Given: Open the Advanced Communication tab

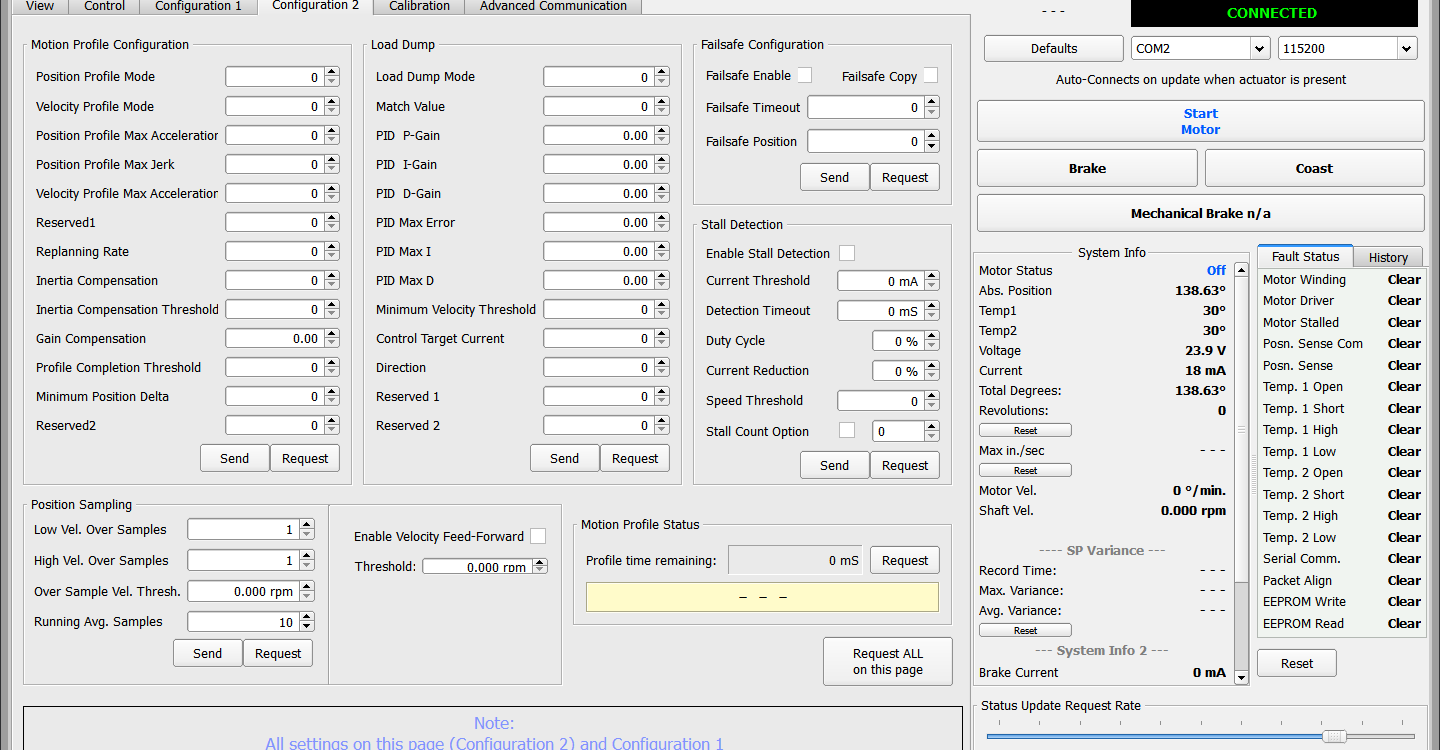Looking at the screenshot, I should coord(553,6).
